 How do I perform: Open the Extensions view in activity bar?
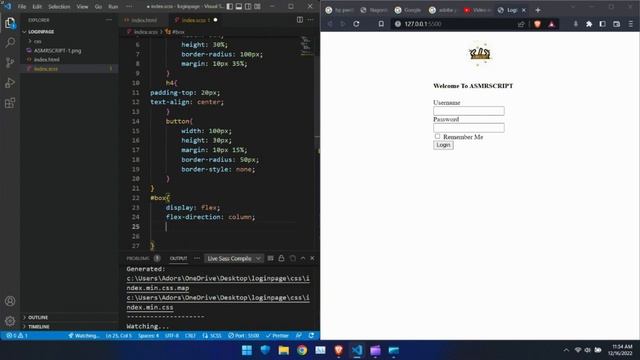tap(10, 103)
